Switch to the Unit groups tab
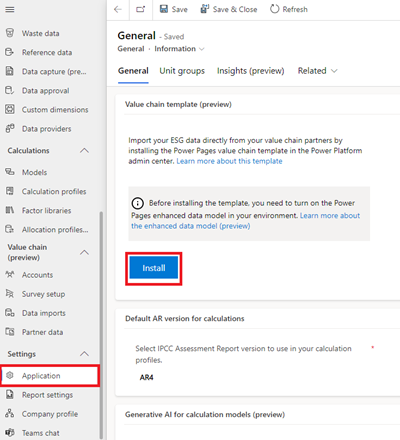Image resolution: width=400 pixels, height=440 pixels. (182, 71)
